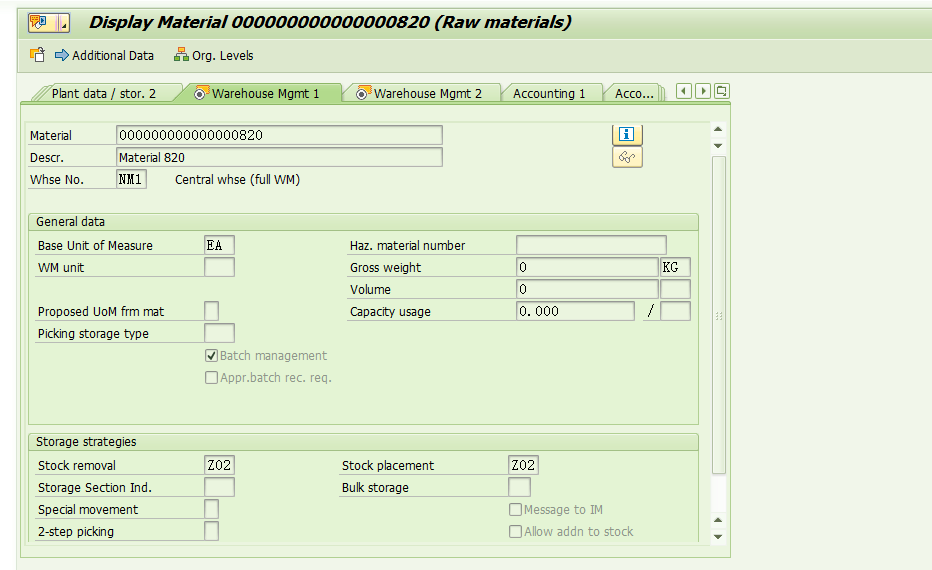Move tab strip right with arrow button

tap(703, 91)
